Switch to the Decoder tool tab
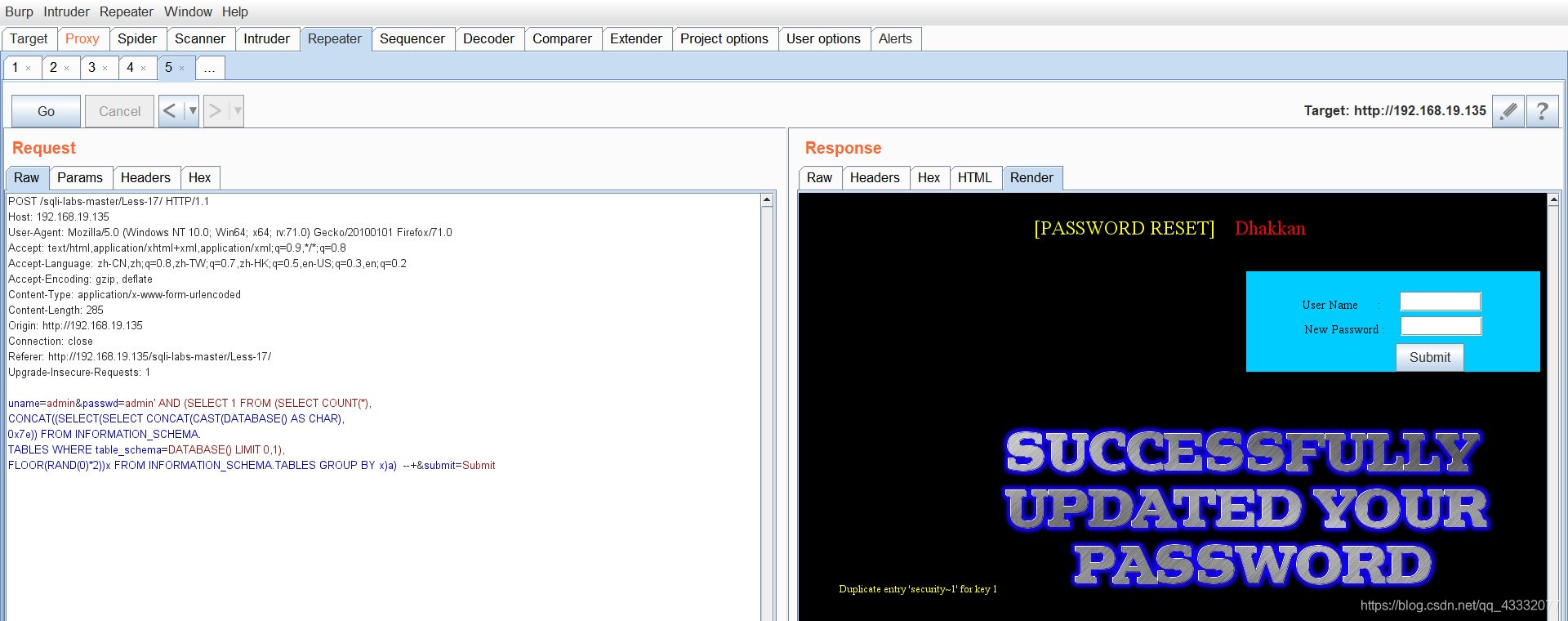Image resolution: width=1568 pixels, height=621 pixels. [489, 38]
